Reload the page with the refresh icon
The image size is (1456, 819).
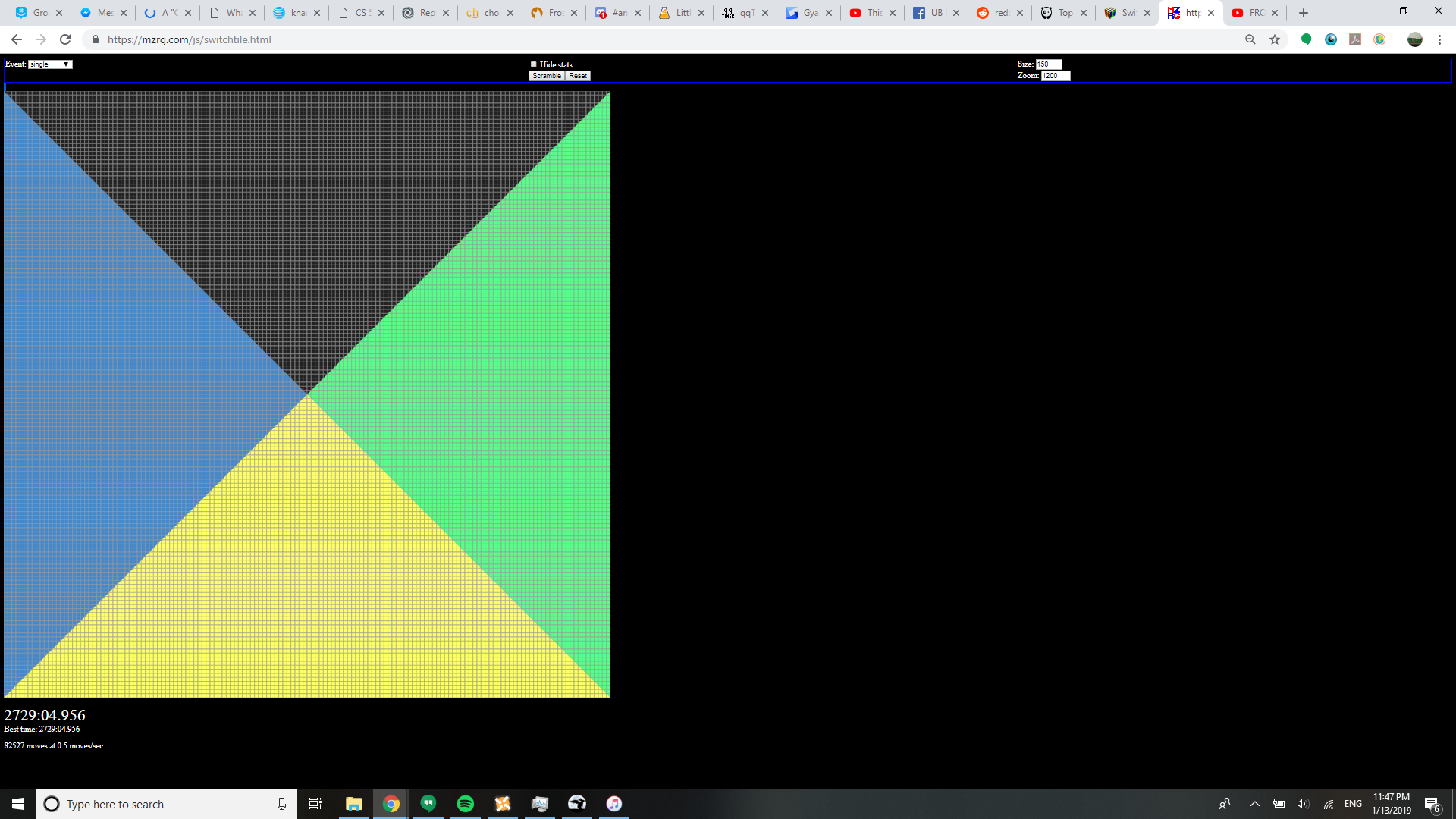(65, 39)
